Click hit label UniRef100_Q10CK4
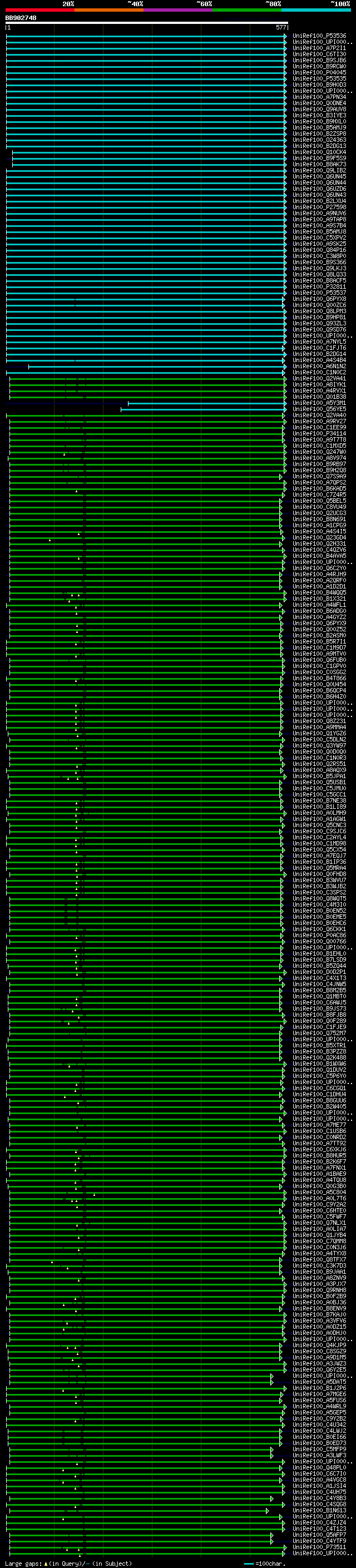The image size is (356, 1568). coord(319,152)
